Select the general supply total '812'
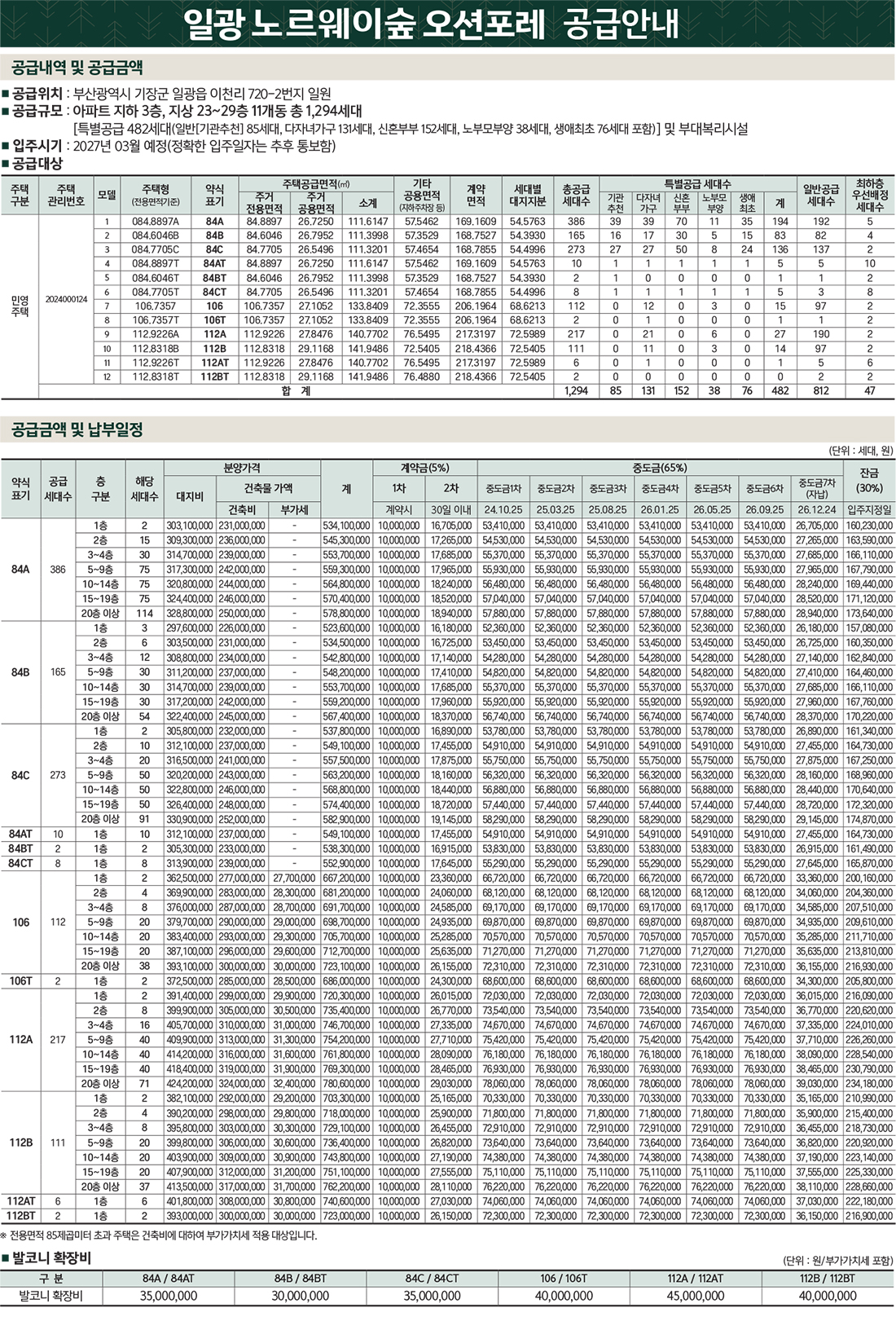This screenshot has height=1321, width=896. pos(821,391)
